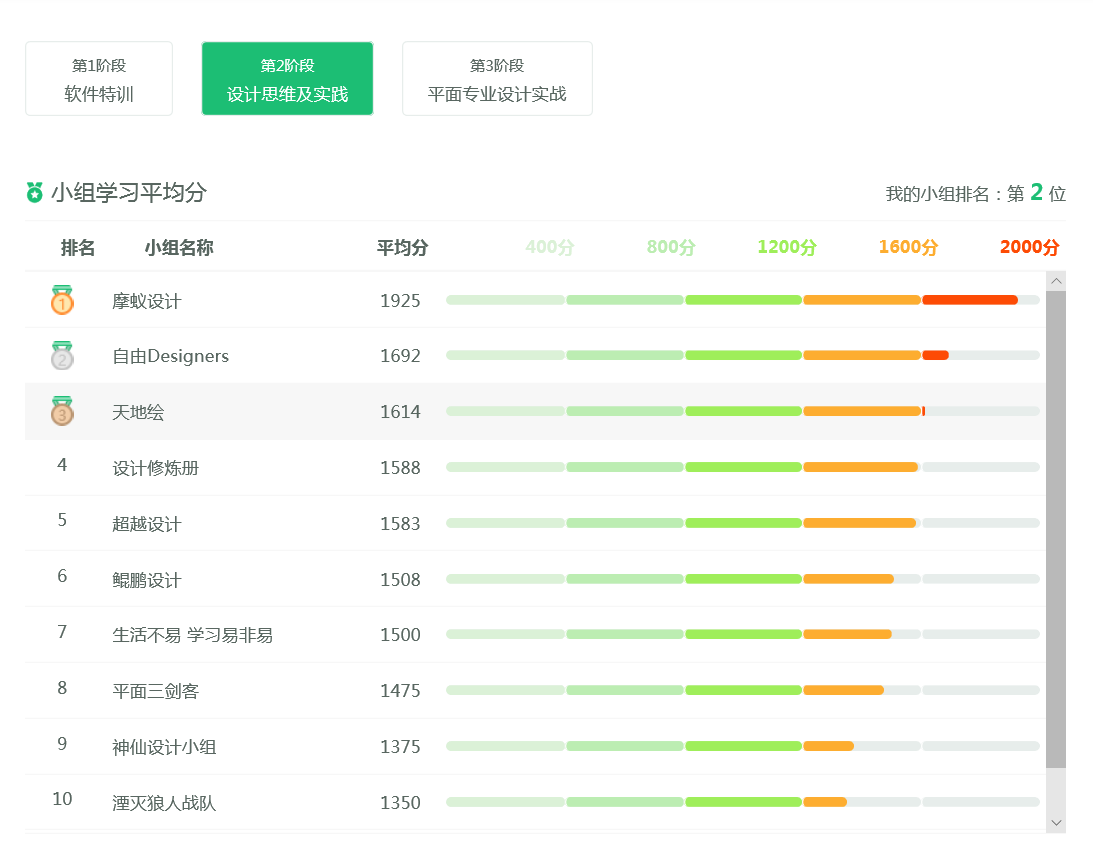Viewport: 1093px width, 848px height.
Task: Click the 排名 column header
Action: 78,248
